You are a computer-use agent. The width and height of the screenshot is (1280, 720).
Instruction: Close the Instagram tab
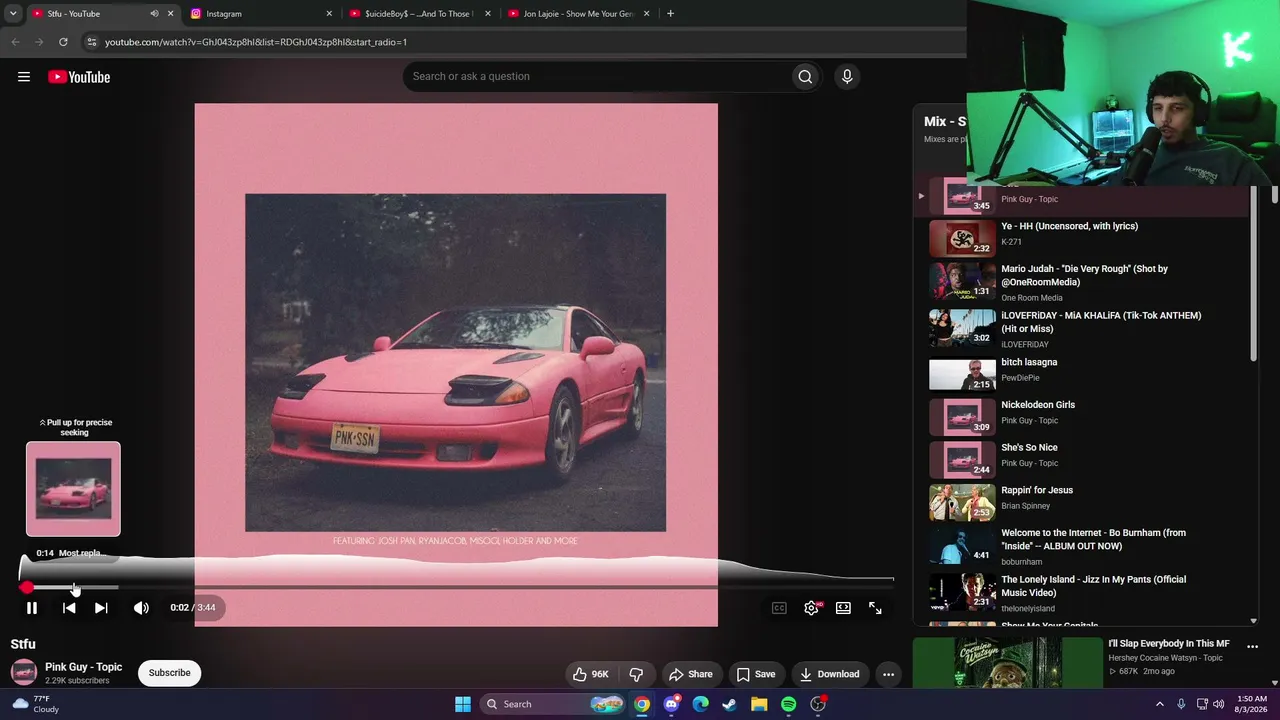pos(329,14)
